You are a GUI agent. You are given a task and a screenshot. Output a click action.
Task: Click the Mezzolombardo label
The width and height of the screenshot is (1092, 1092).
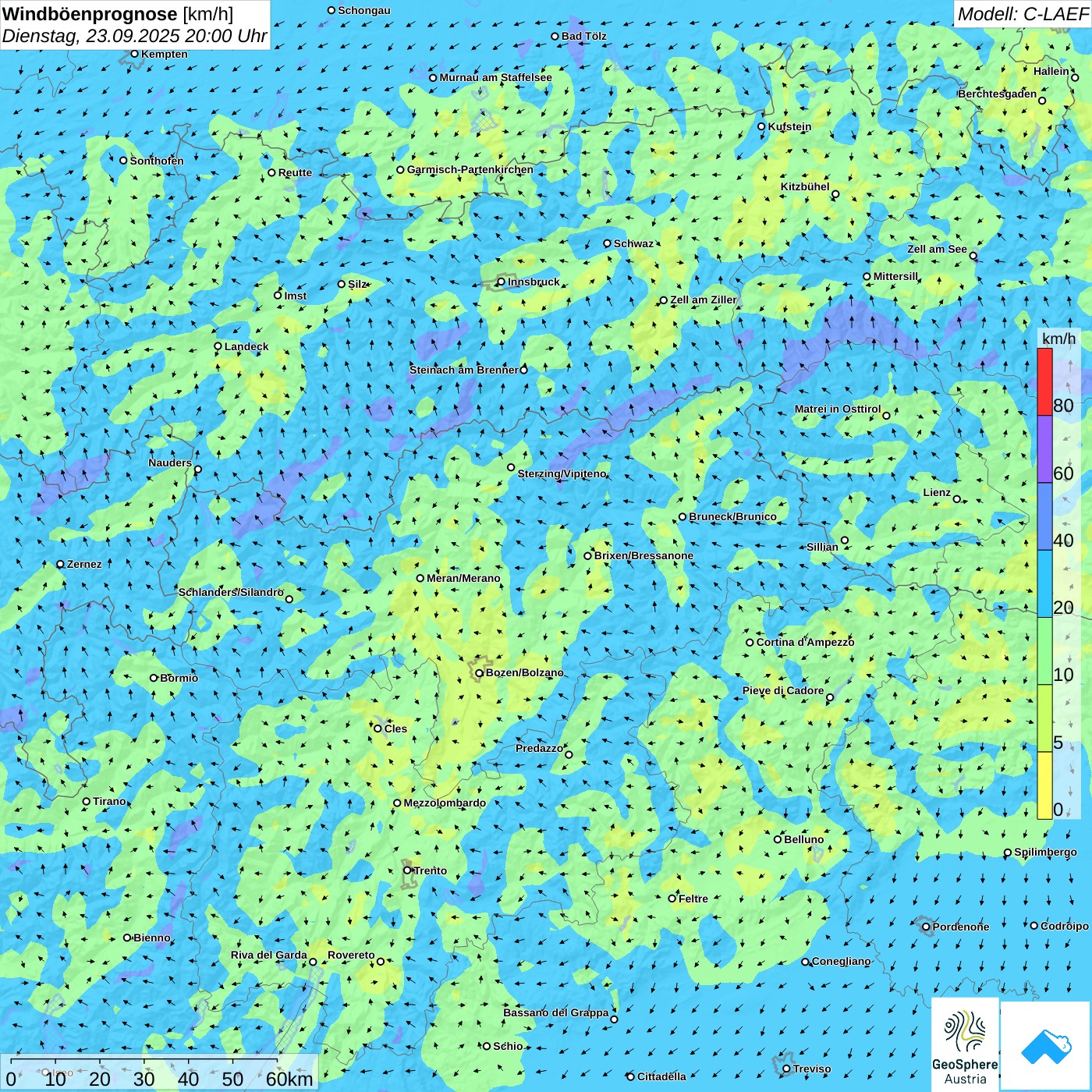click(445, 803)
